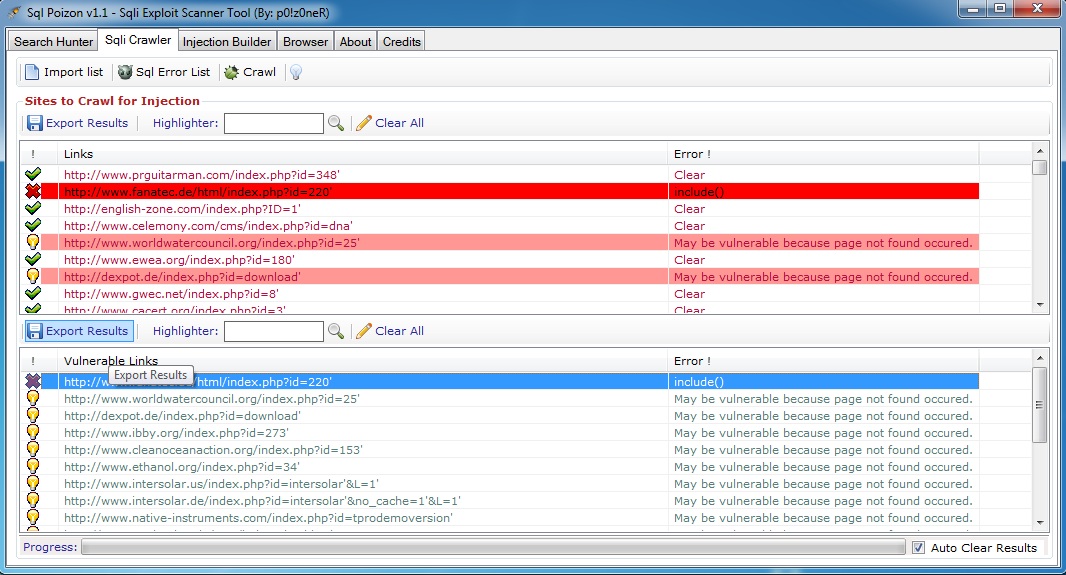Click the upper list scrollbar down arrow
Image resolution: width=1066 pixels, height=575 pixels.
1039,305
